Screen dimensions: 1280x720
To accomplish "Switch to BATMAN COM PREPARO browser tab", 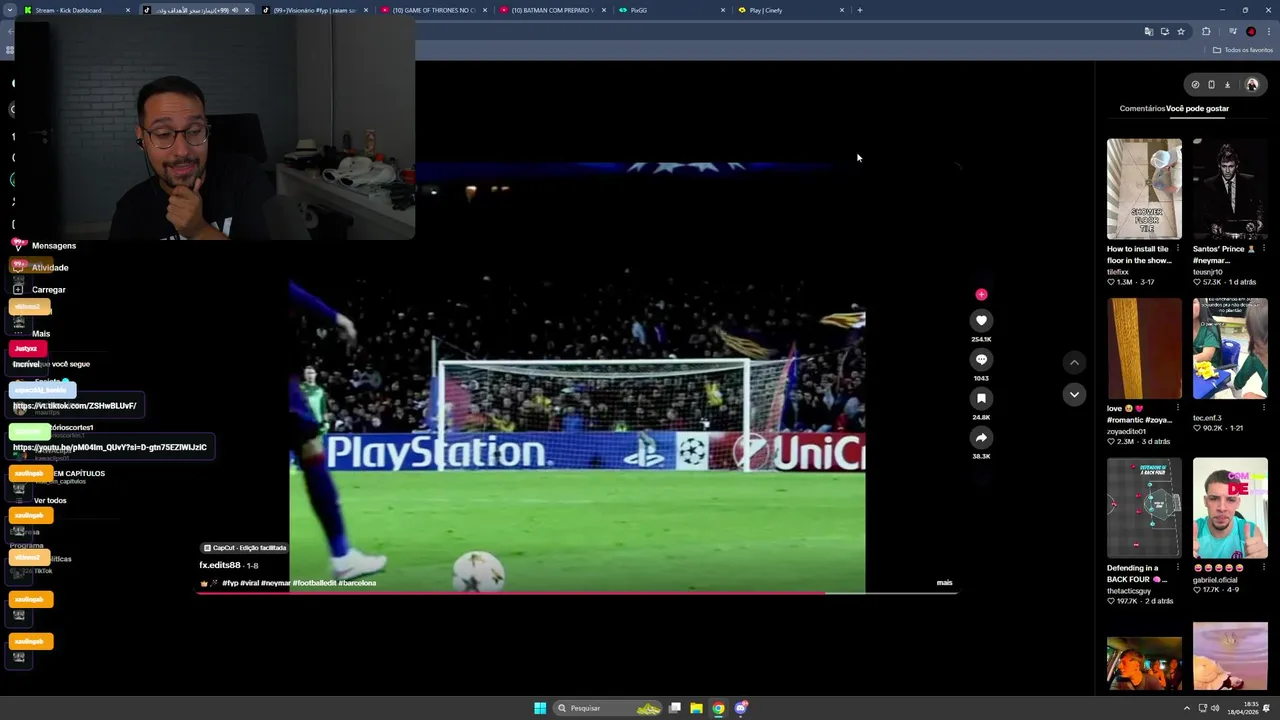I will tap(553, 10).
